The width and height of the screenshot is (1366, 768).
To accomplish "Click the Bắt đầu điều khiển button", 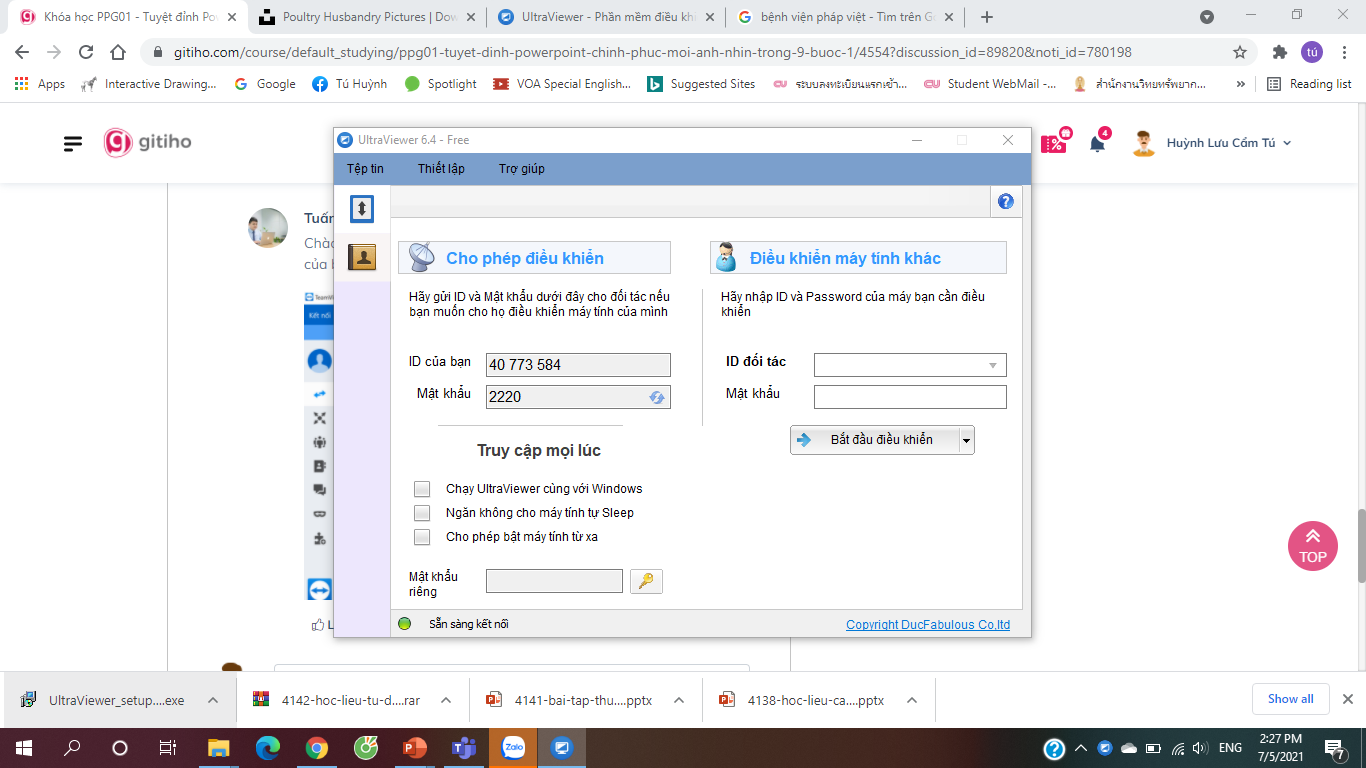I will 874,440.
